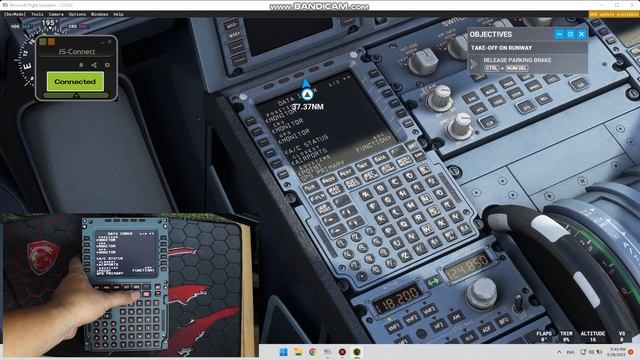
Task: Click the line select key beside A/C STATUS
Action: (270, 152)
